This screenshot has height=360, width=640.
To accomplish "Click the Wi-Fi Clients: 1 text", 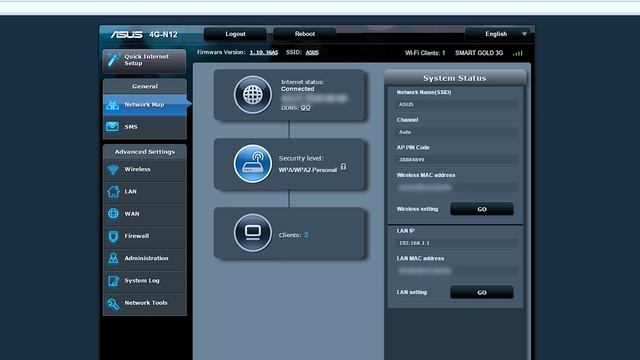I will pyautogui.click(x=425, y=53).
